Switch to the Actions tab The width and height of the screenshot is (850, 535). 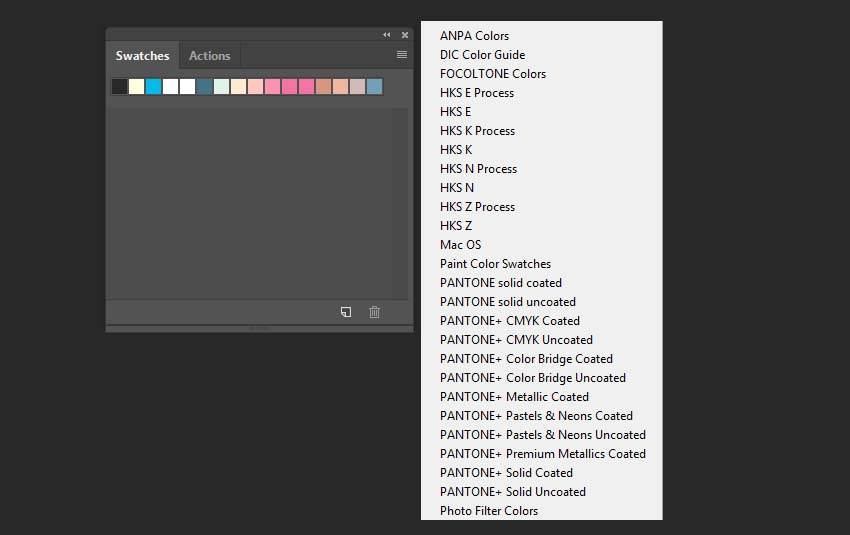click(209, 55)
